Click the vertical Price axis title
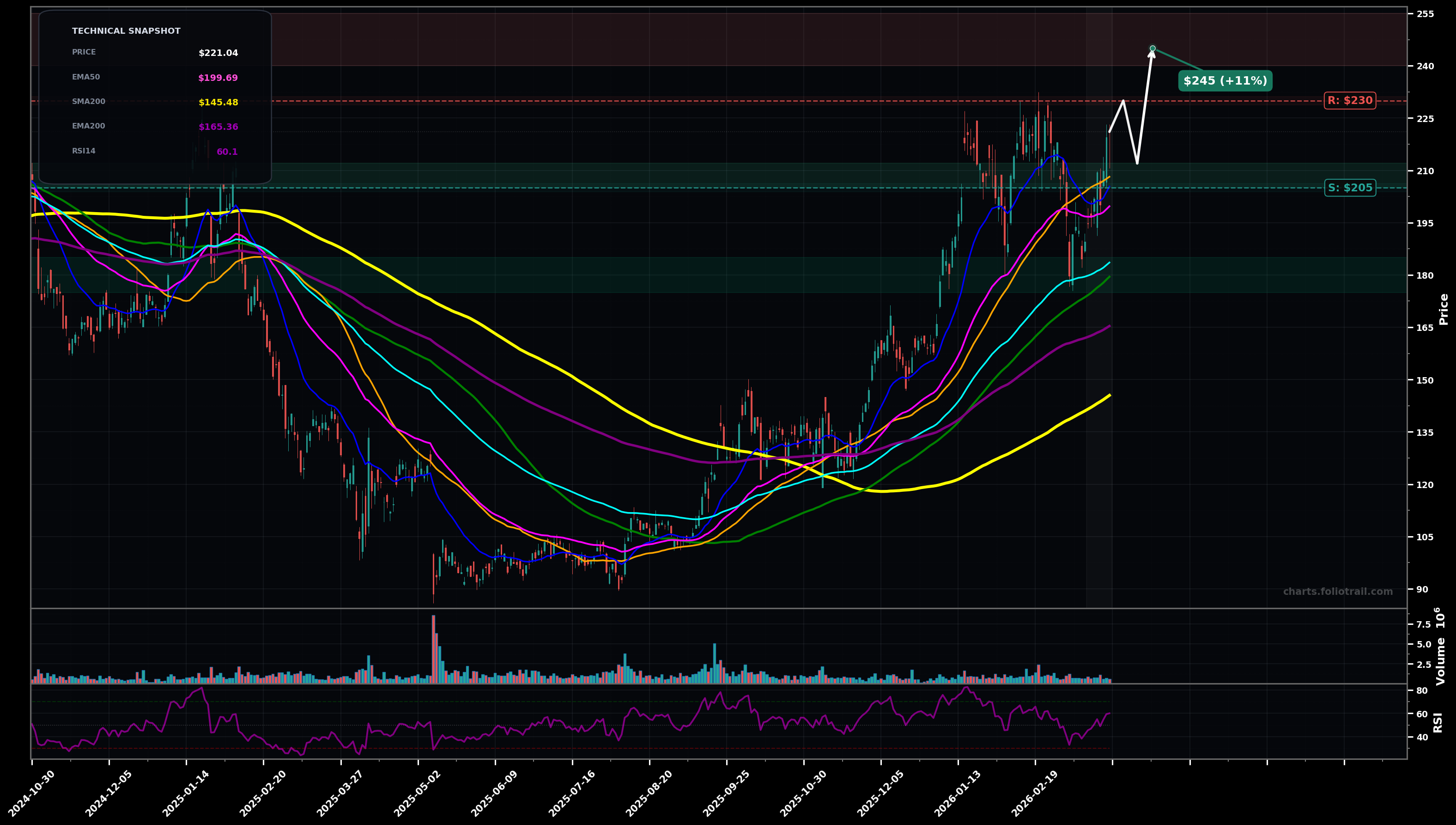Screen dimensions: 1456x825 point(1444,309)
